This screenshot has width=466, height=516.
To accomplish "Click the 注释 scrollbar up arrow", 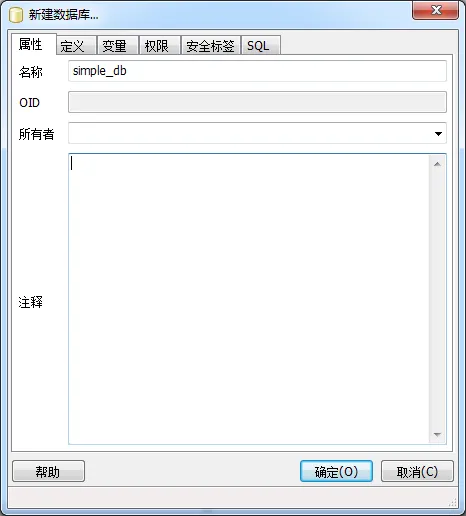I will pyautogui.click(x=438, y=164).
